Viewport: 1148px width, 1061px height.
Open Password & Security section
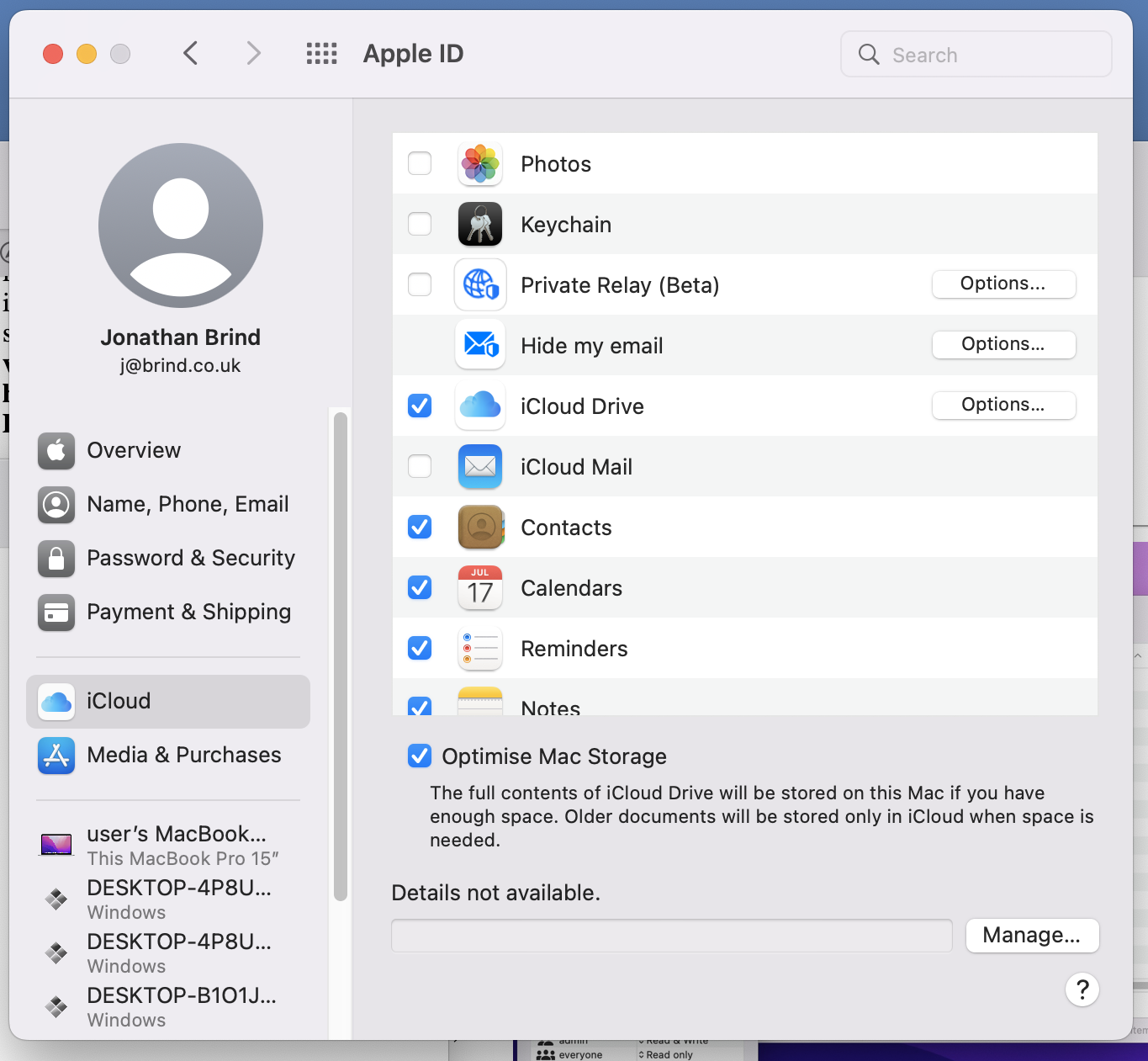click(168, 559)
